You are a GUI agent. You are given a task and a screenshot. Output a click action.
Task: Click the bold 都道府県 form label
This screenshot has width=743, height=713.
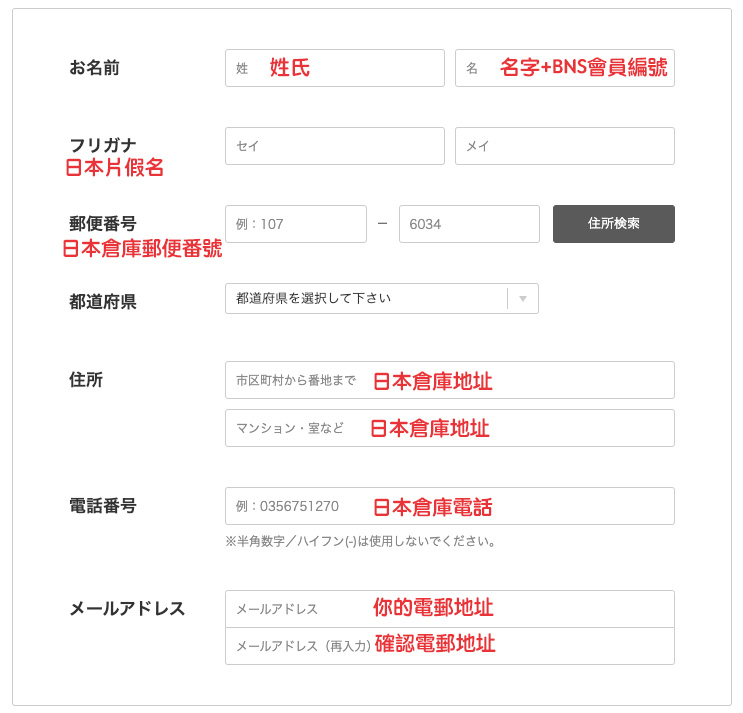103,301
